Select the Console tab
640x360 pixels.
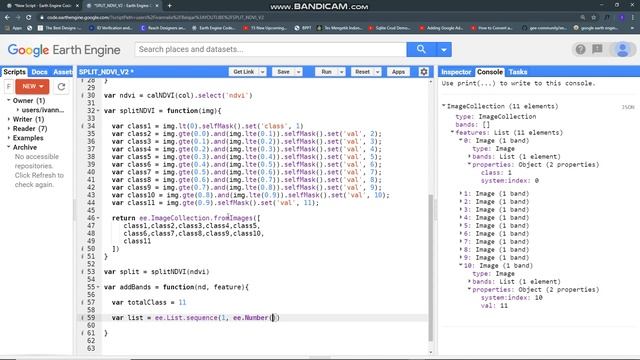coord(489,72)
